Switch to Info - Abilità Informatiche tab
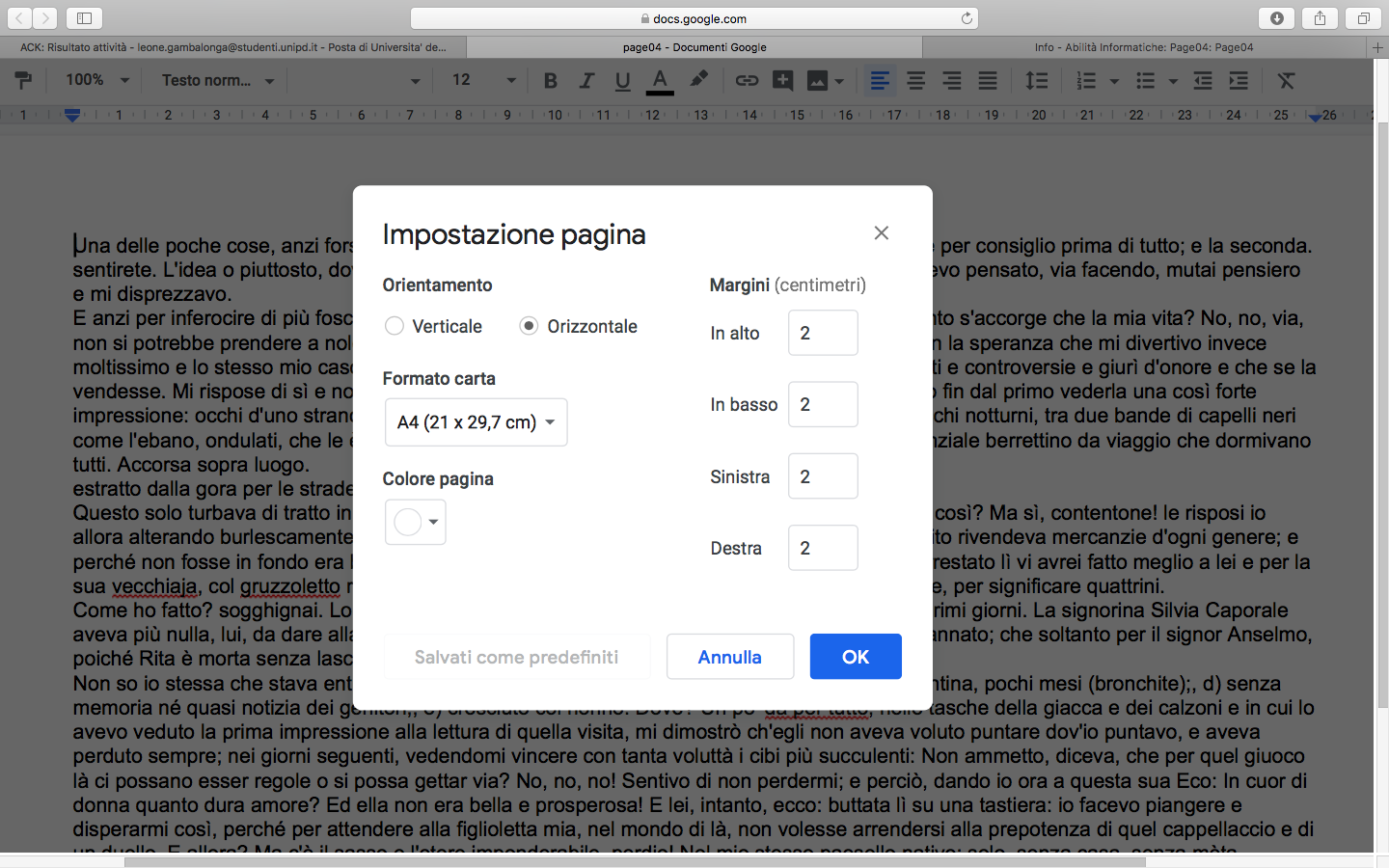Image resolution: width=1389 pixels, height=868 pixels. (1144, 46)
